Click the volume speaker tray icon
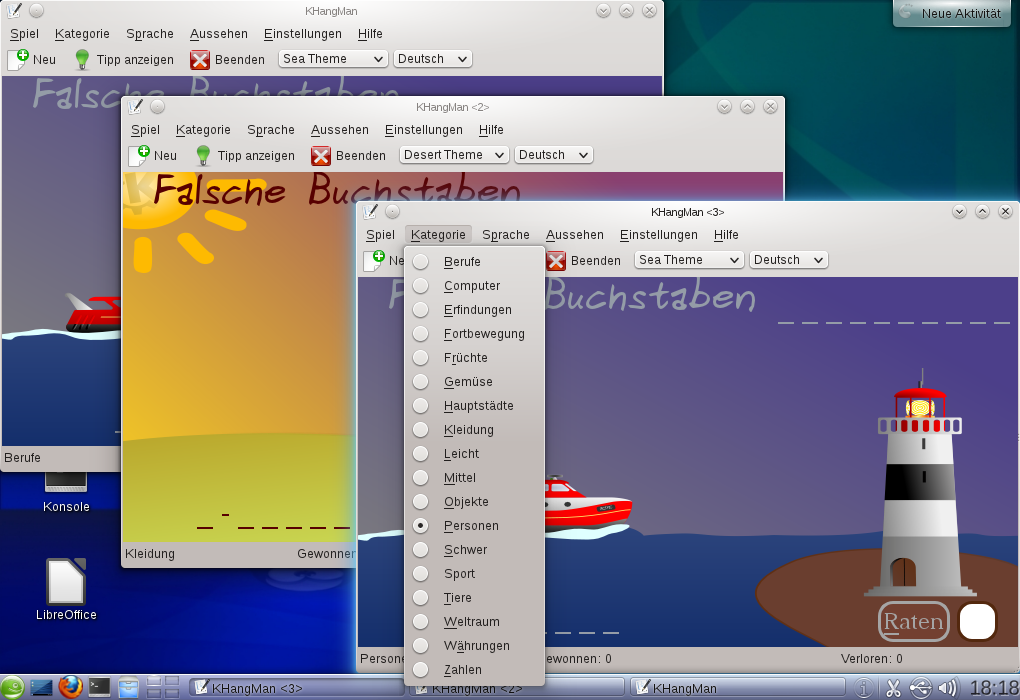This screenshot has width=1020, height=700. tap(948, 688)
